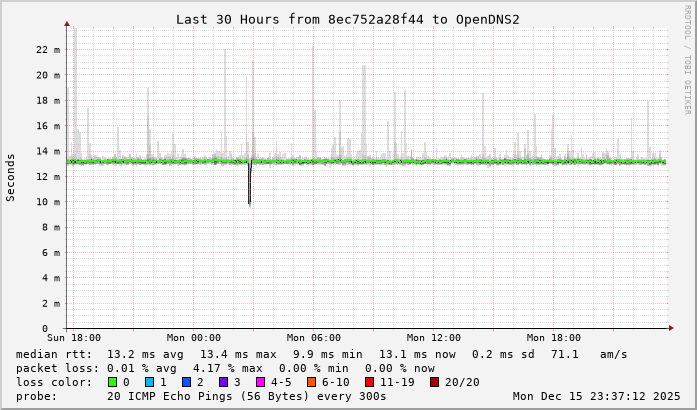Click the green loss color swatch for 0
This screenshot has width=697, height=410.
pos(112,382)
